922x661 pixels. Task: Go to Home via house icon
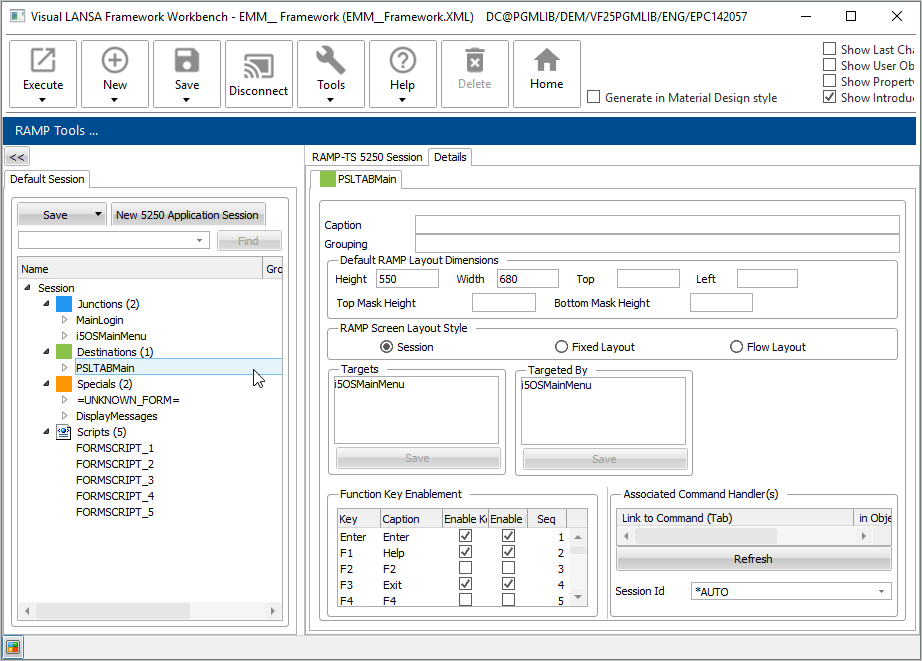tap(546, 61)
